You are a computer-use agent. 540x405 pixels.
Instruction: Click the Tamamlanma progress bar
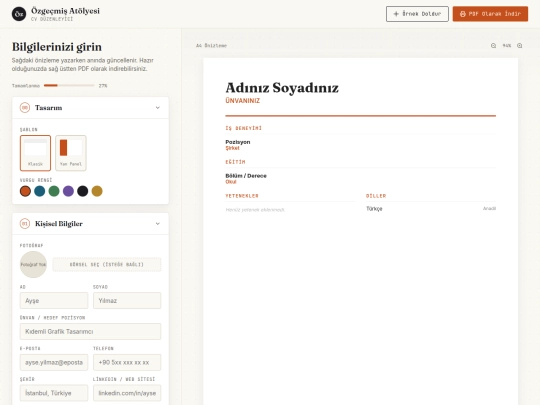tap(69, 85)
